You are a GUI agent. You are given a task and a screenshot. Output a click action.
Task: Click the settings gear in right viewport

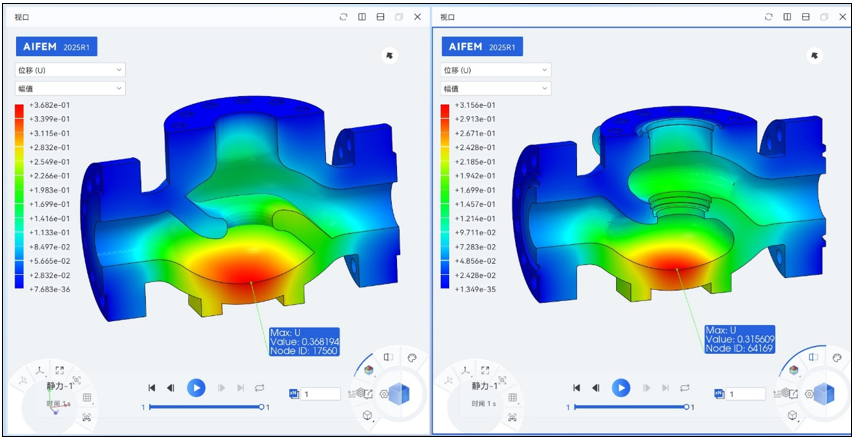pyautogui.click(x=807, y=394)
